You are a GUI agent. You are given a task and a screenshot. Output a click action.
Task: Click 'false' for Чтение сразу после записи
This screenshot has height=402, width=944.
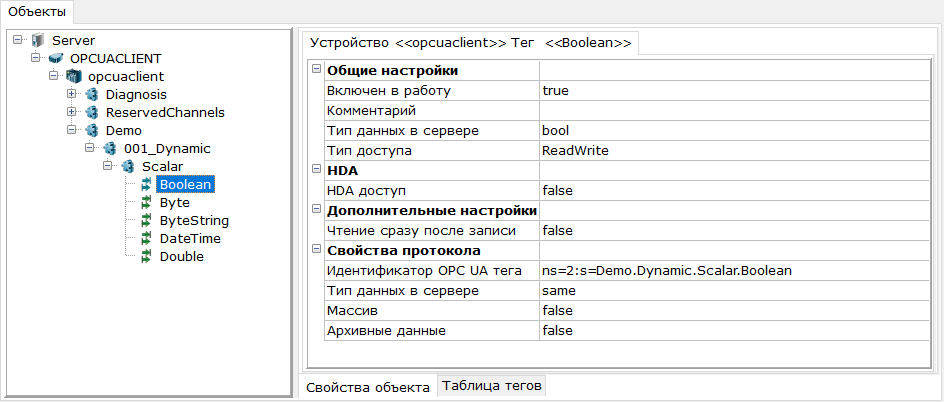pyautogui.click(x=734, y=230)
